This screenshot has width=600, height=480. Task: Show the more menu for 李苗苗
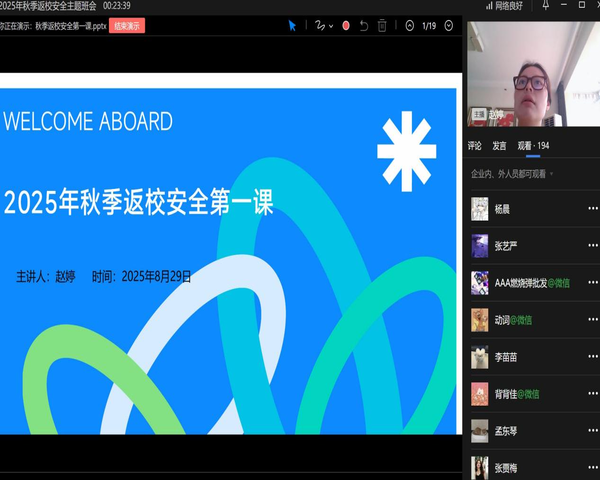(x=592, y=357)
